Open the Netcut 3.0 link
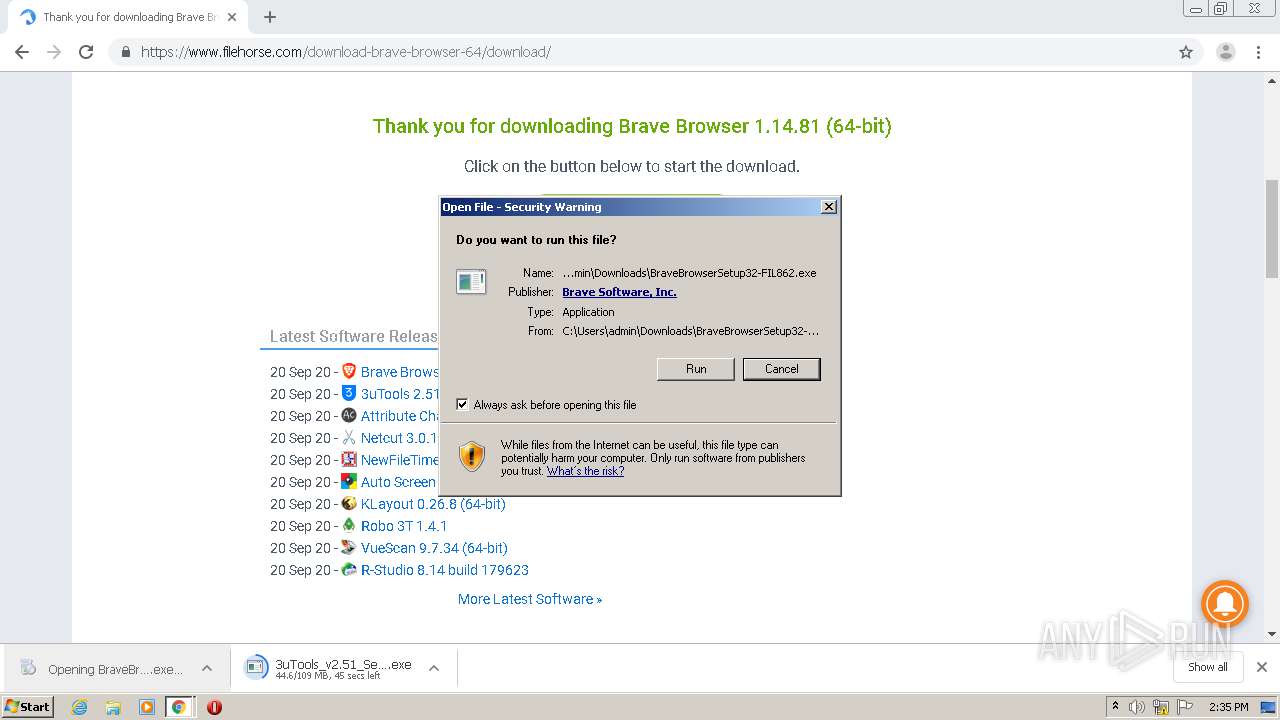 [400, 438]
